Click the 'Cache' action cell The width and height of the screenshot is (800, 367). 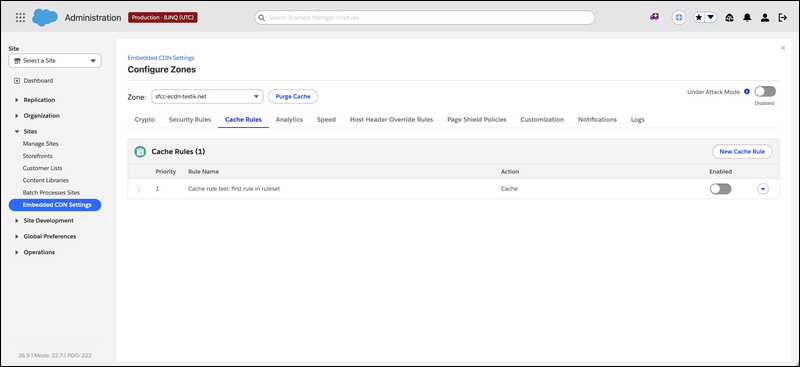coord(509,189)
